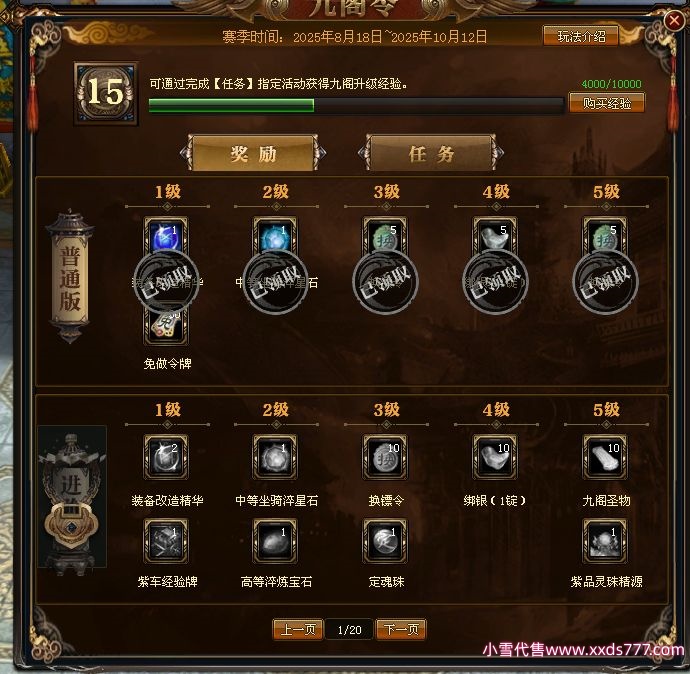Click the green experience progress bar
This screenshot has height=674, width=690.
356,106
